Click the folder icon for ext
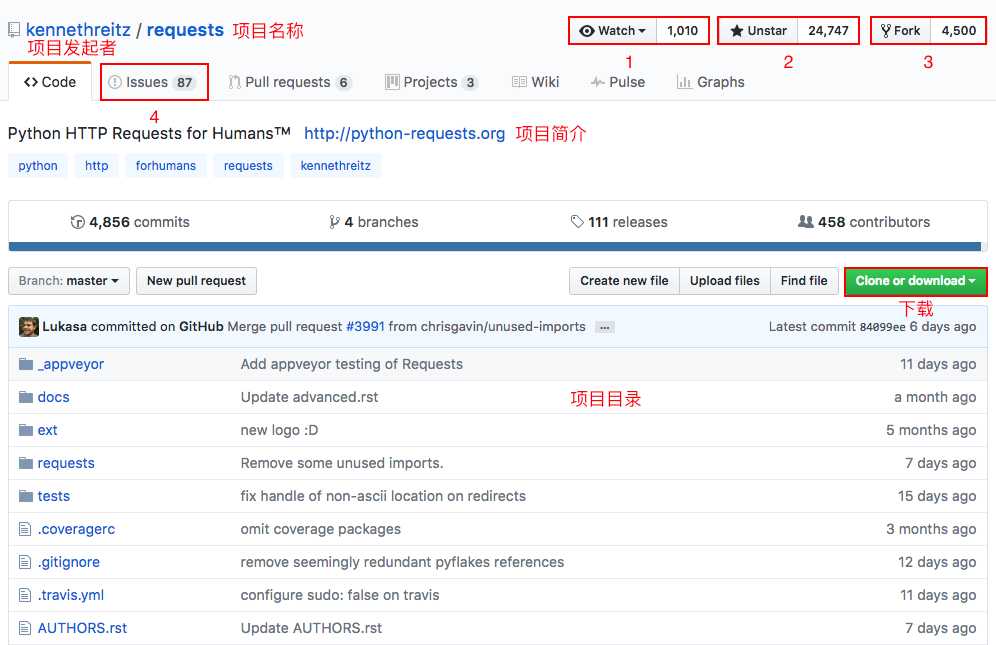Viewport: 996px width, 645px height. [25, 430]
